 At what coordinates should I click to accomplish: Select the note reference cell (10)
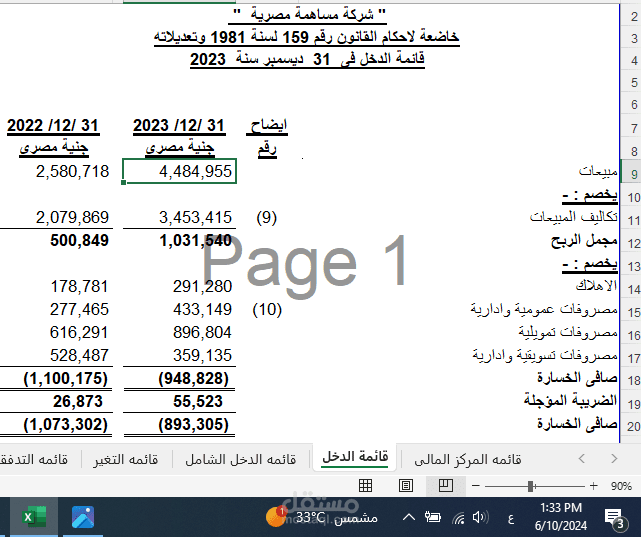point(267,309)
